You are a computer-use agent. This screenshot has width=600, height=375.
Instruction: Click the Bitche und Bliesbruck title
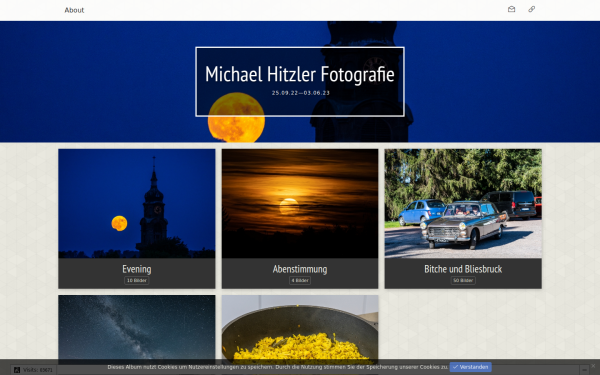pos(463,269)
